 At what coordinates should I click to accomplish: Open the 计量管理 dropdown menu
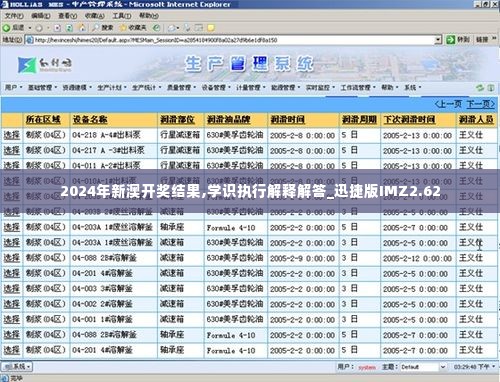(x=250, y=88)
